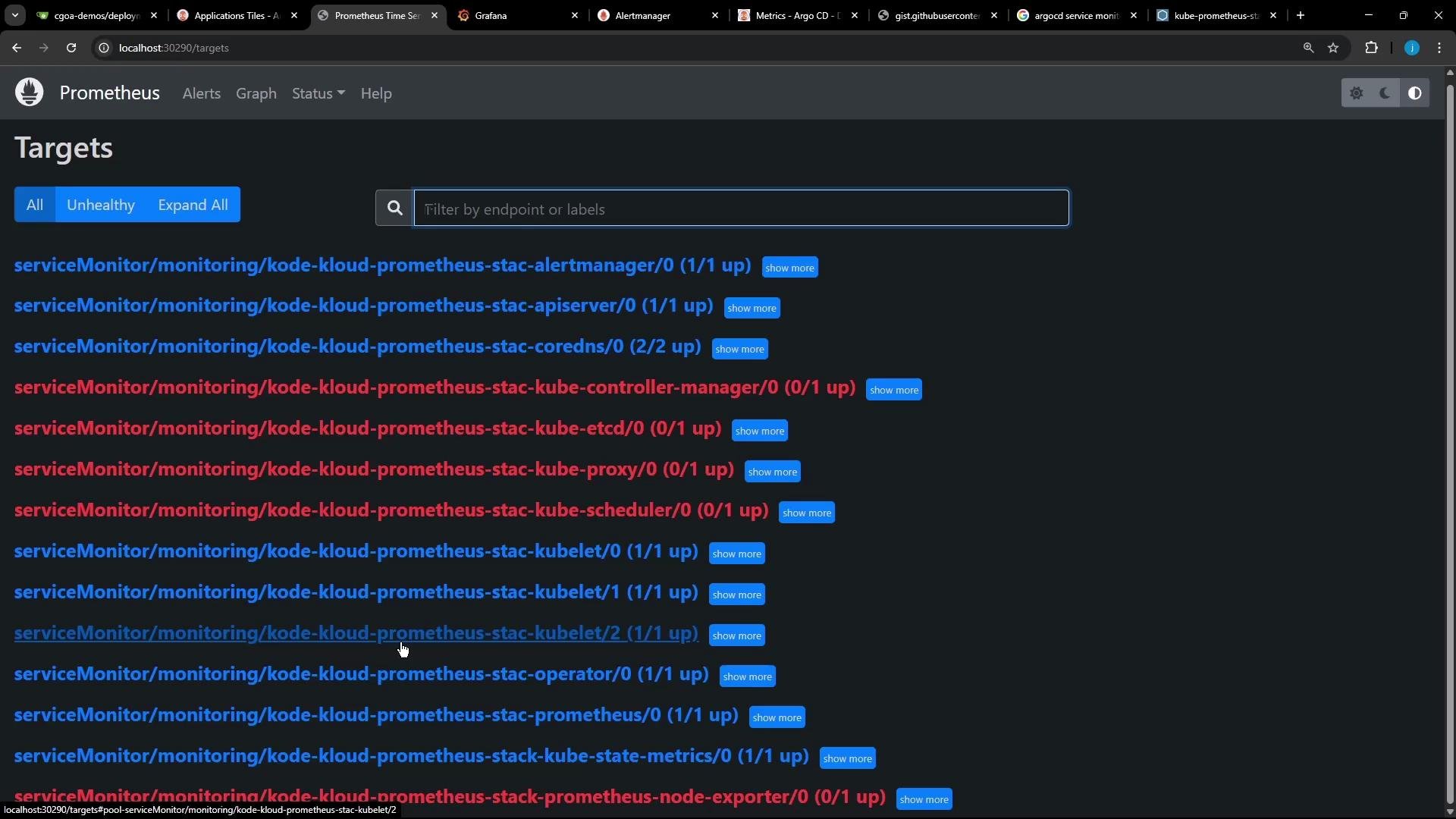
Task: Switch to kube-prometheus-stack browser tab
Action: tap(1216, 15)
